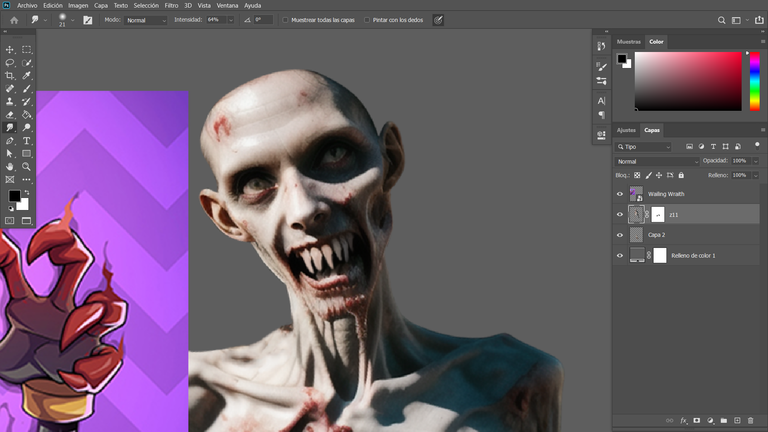This screenshot has width=768, height=432.
Task: Open the brush preset picker dropdown
Action: click(x=73, y=20)
